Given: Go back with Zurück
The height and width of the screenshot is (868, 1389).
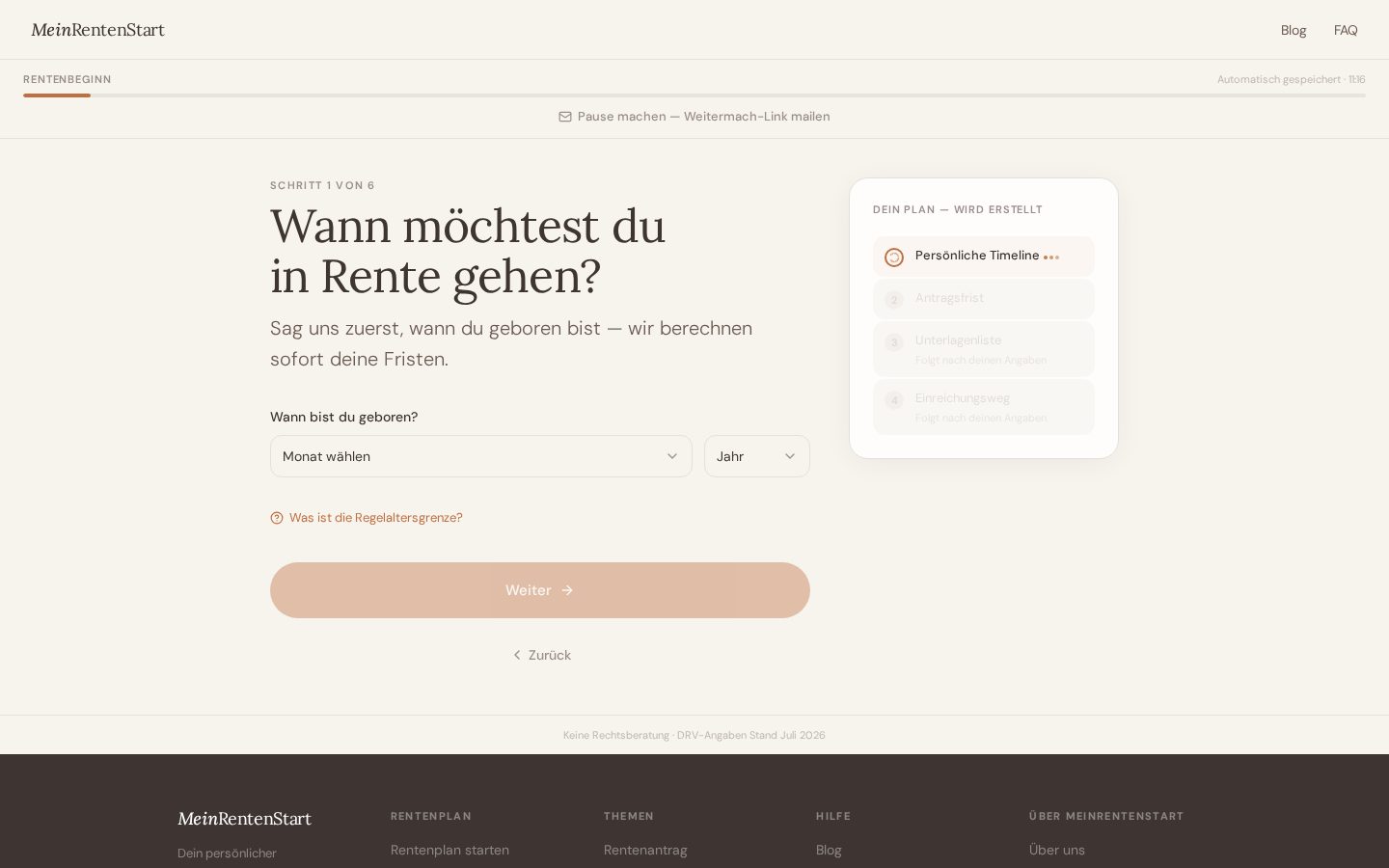Looking at the screenshot, I should 541,655.
